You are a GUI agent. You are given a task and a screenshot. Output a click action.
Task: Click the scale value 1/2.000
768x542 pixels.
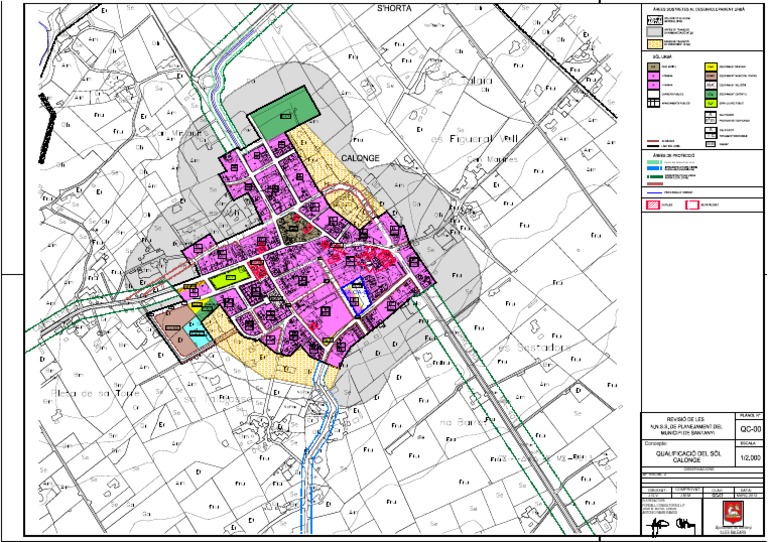pyautogui.click(x=750, y=458)
